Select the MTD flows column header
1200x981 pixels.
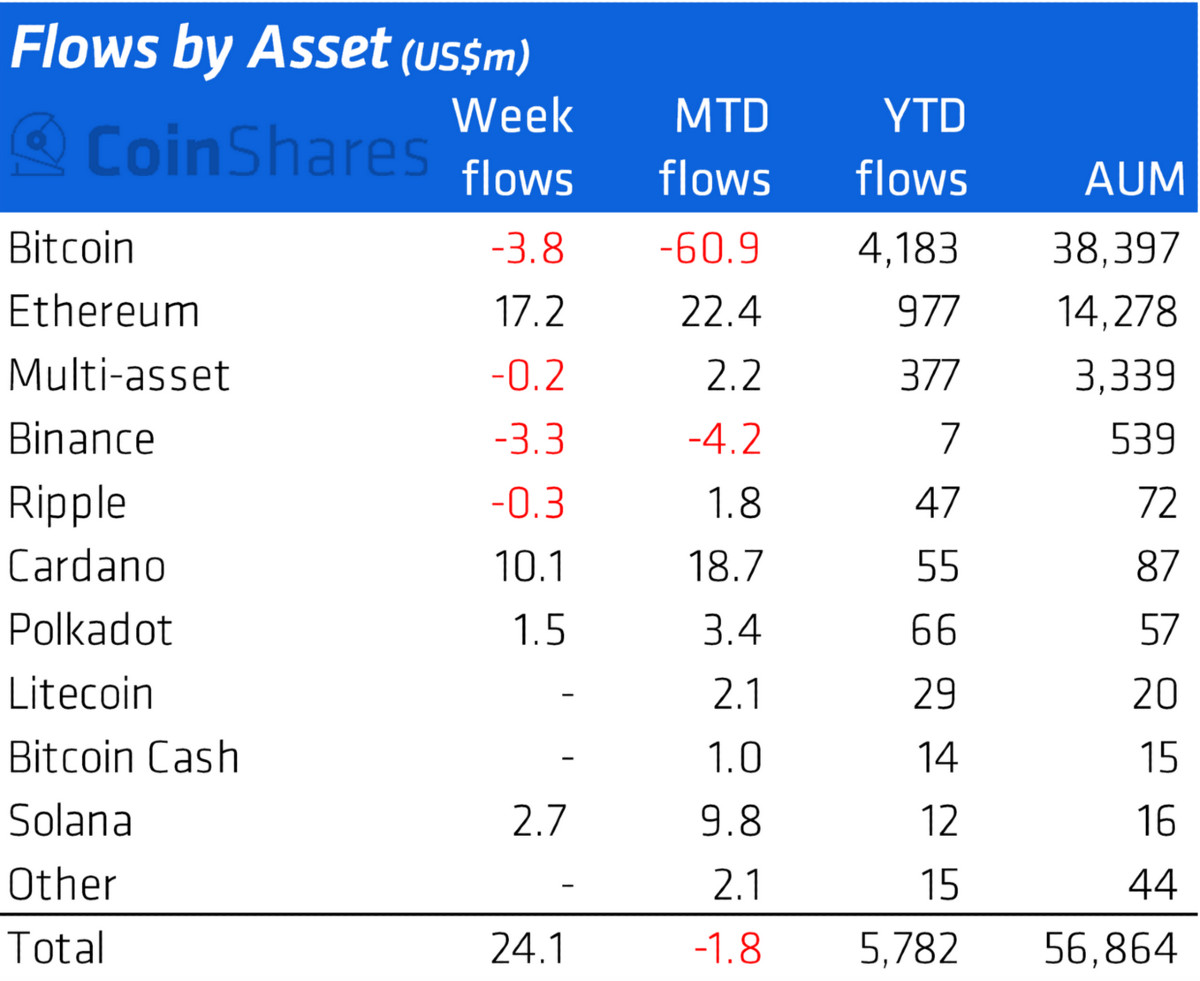pyautogui.click(x=714, y=148)
